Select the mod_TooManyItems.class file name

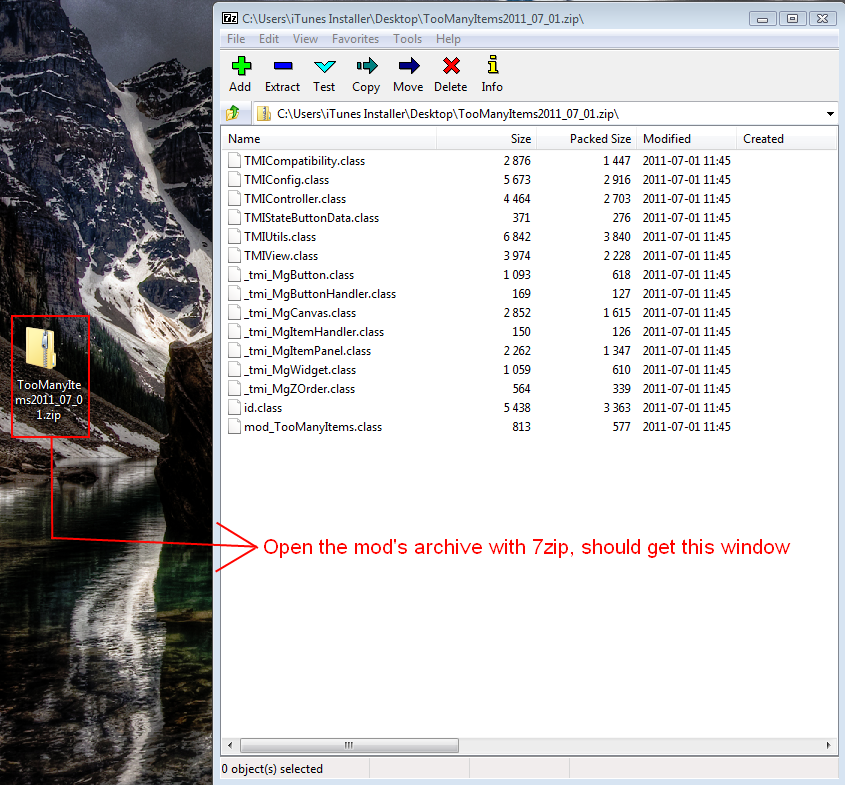[313, 427]
